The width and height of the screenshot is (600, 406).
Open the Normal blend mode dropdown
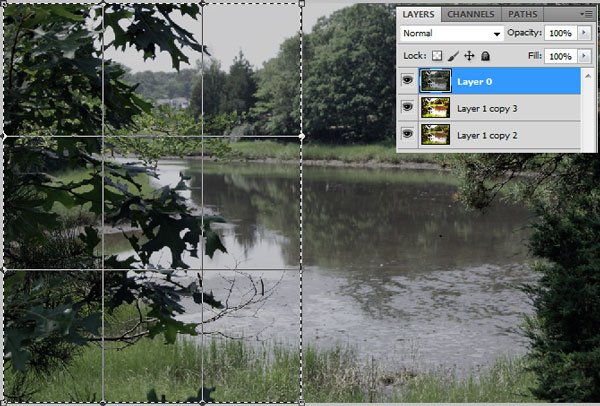click(451, 33)
